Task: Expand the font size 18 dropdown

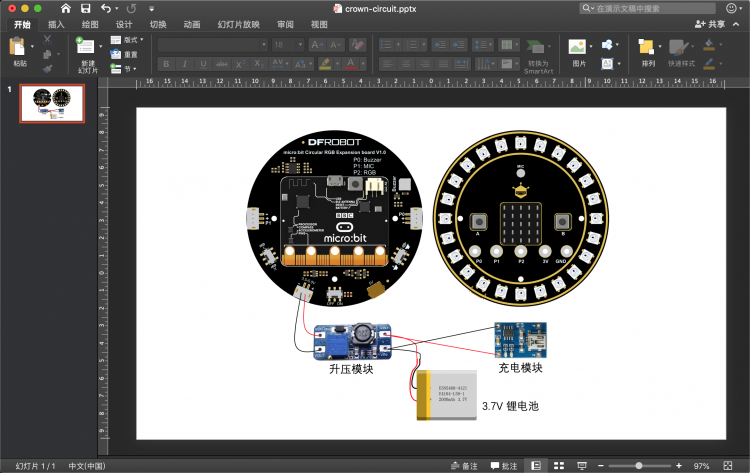Action: [x=300, y=44]
